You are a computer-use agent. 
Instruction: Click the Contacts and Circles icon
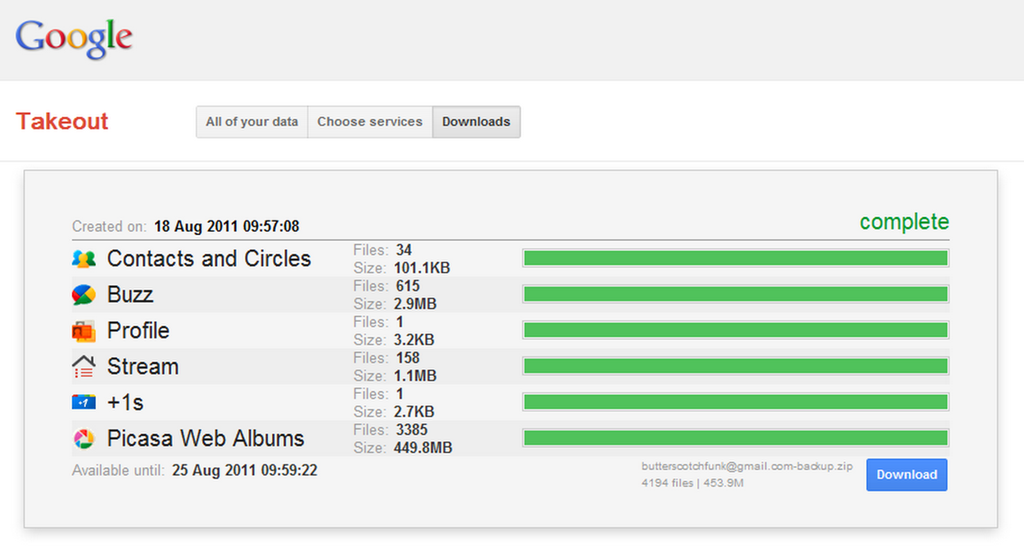pos(84,259)
